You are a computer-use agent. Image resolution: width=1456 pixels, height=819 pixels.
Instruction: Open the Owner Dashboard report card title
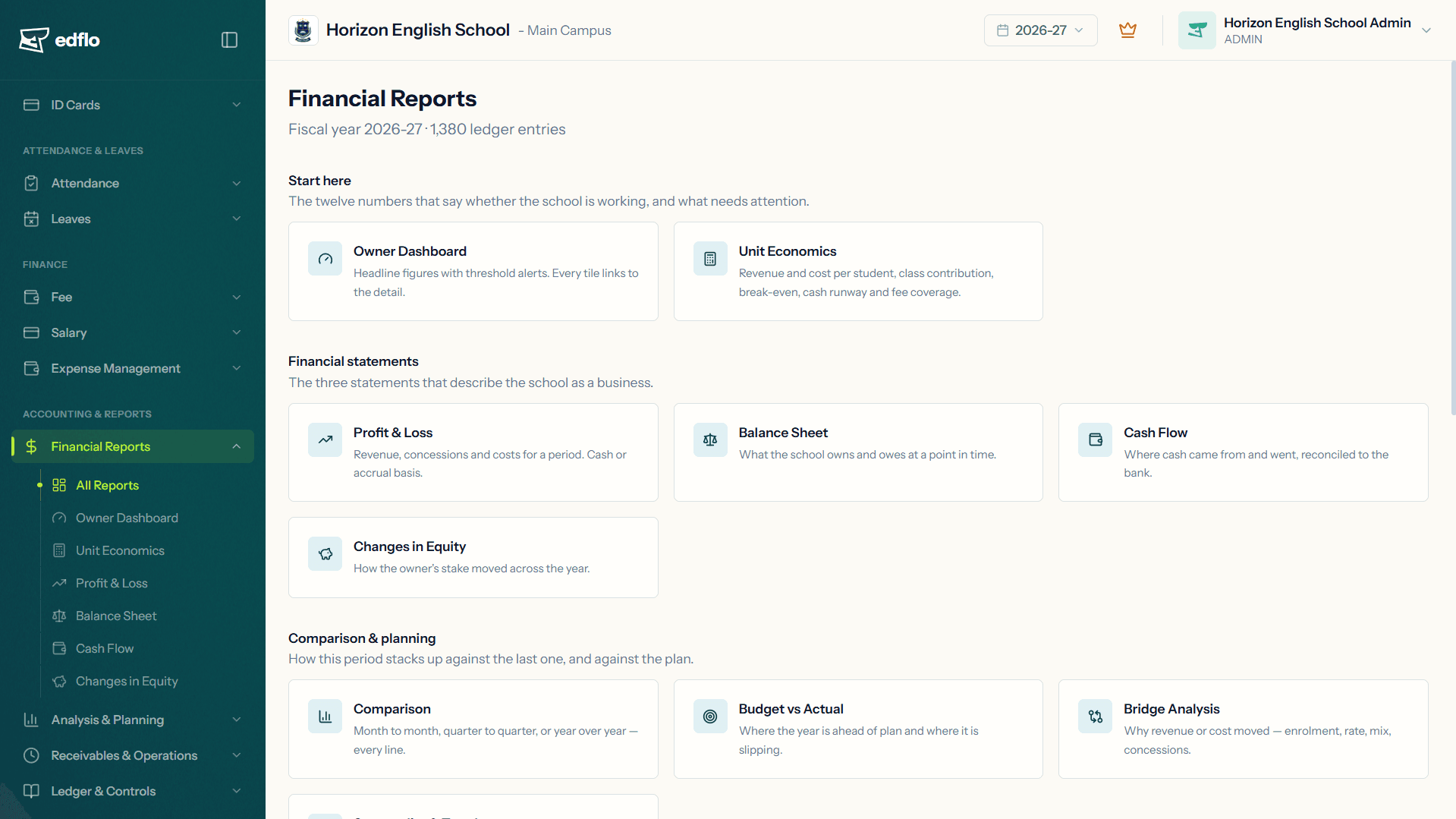pos(410,251)
